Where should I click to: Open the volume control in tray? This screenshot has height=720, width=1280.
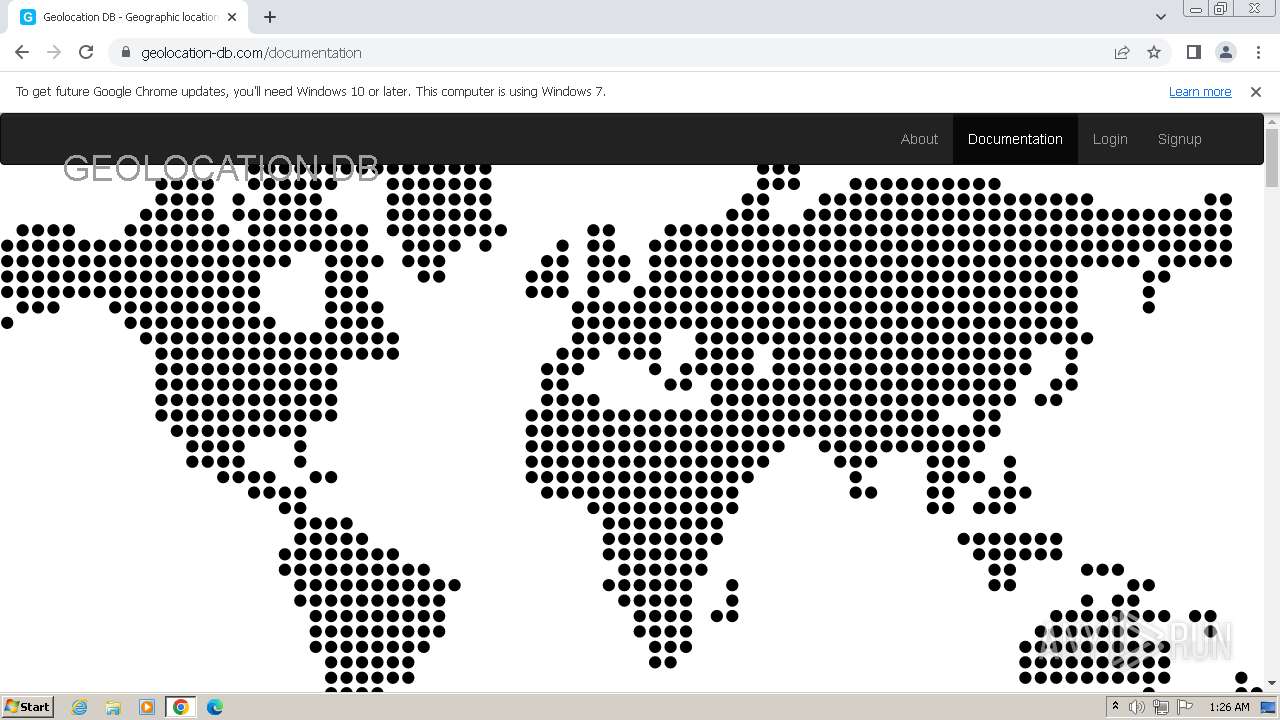pyautogui.click(x=1136, y=707)
